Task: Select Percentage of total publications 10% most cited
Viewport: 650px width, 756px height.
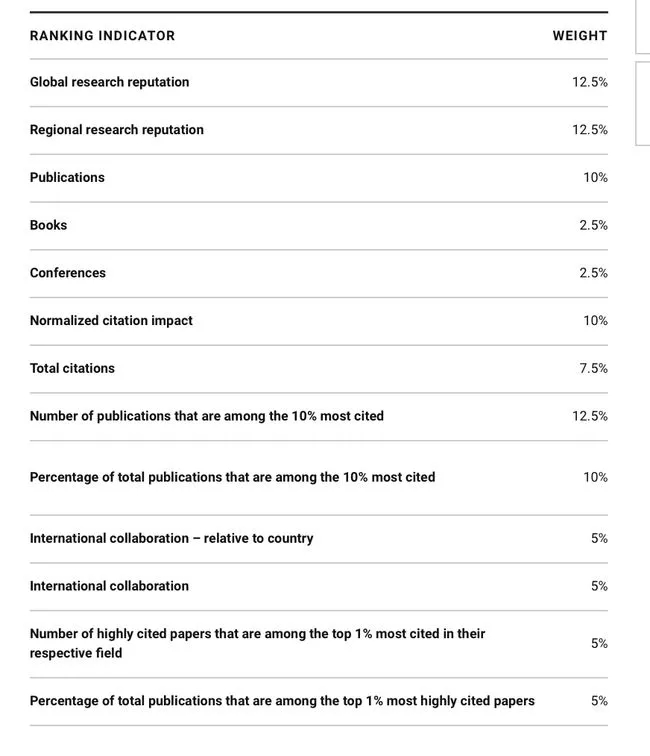Action: click(232, 477)
